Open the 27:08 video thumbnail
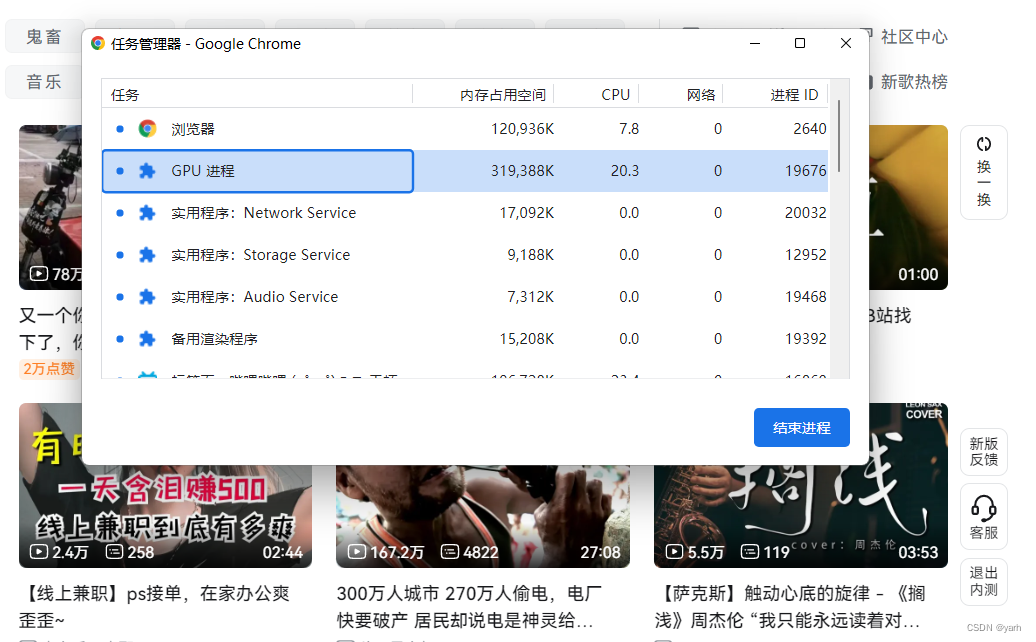 [483, 517]
